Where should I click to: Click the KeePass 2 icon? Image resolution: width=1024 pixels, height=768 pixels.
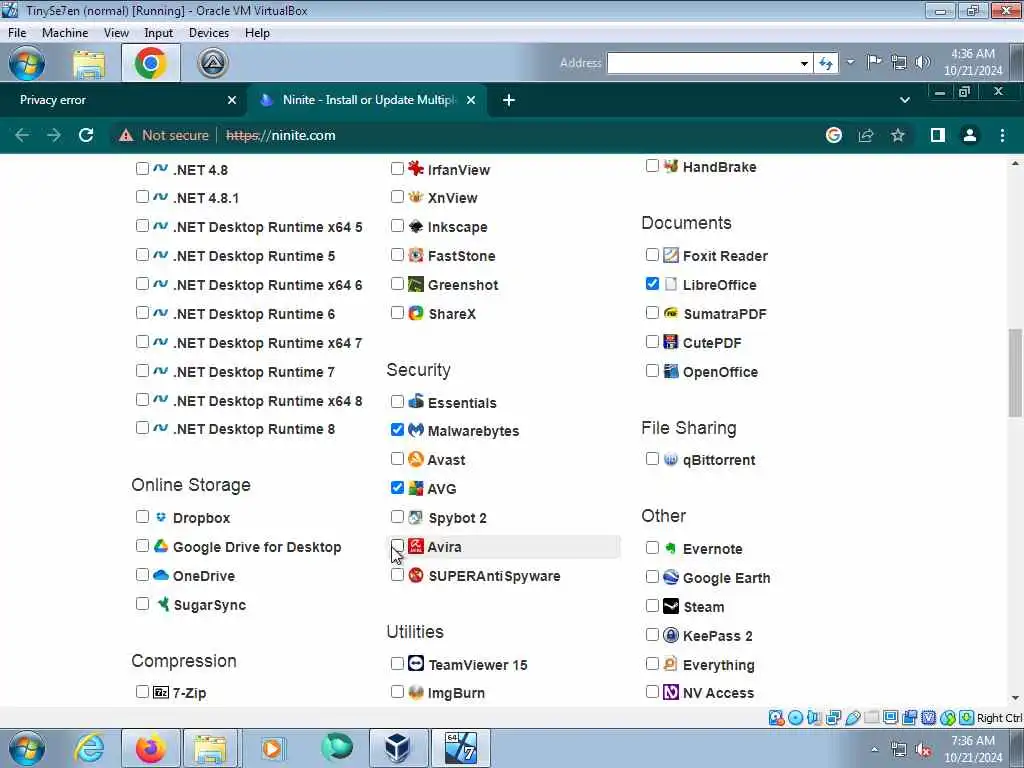coord(671,635)
